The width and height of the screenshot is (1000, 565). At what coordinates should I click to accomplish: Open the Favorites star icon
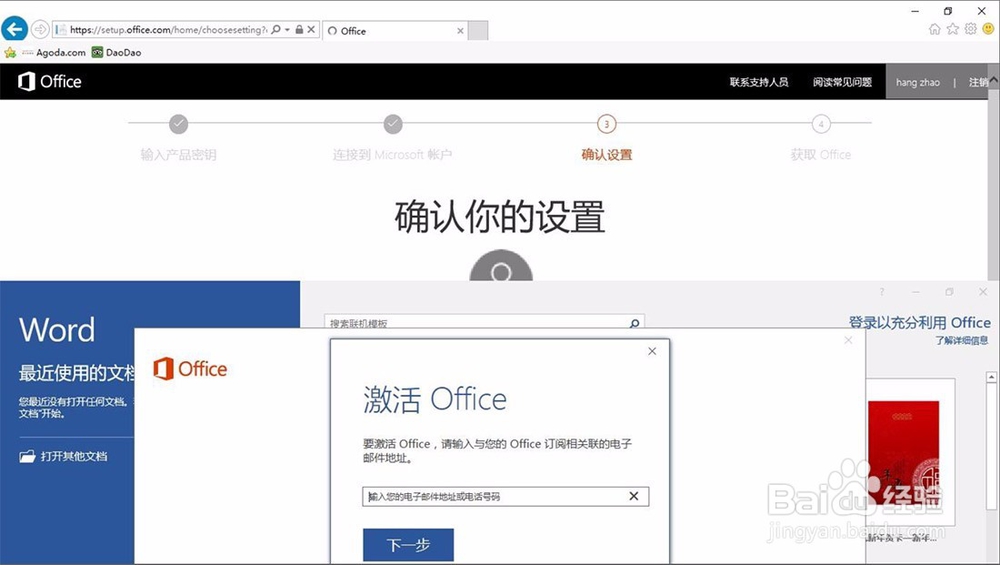click(952, 29)
